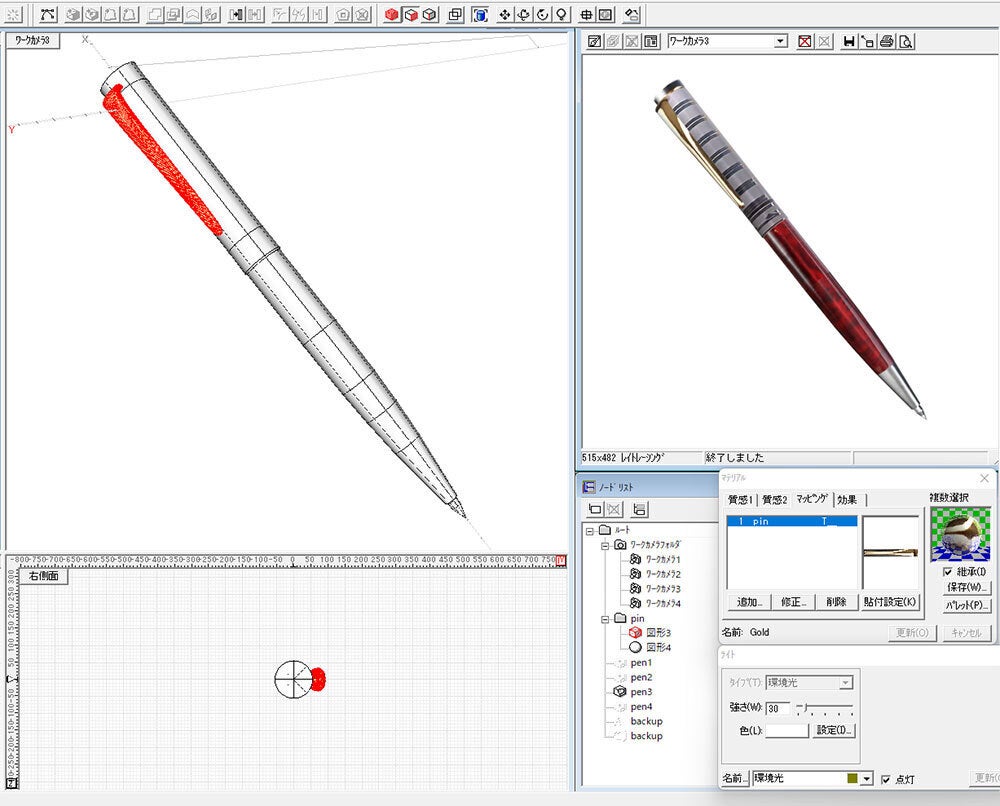Click the 追加... button
1000x806 pixels.
click(x=750, y=602)
